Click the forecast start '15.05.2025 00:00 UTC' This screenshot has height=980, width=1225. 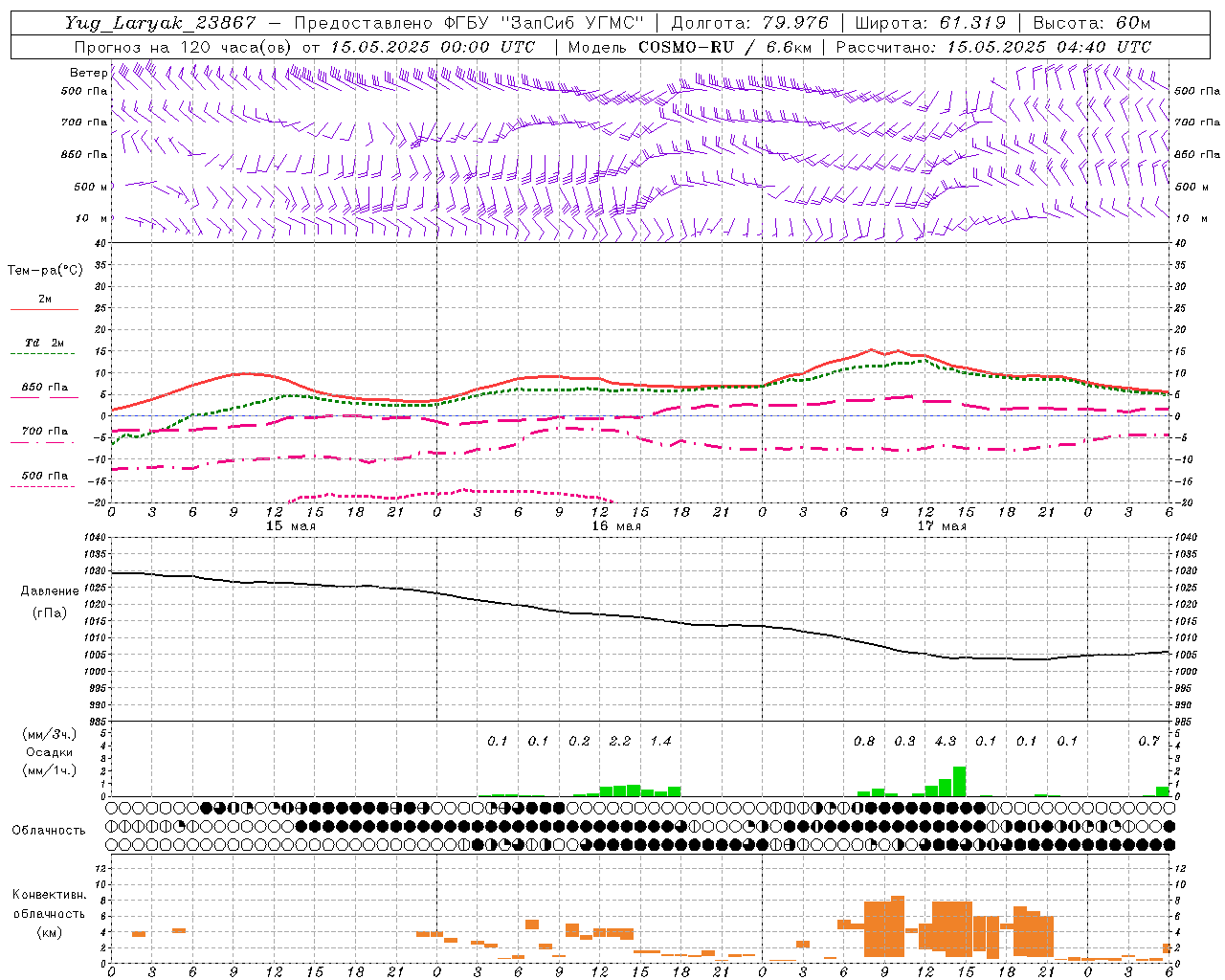point(433,47)
